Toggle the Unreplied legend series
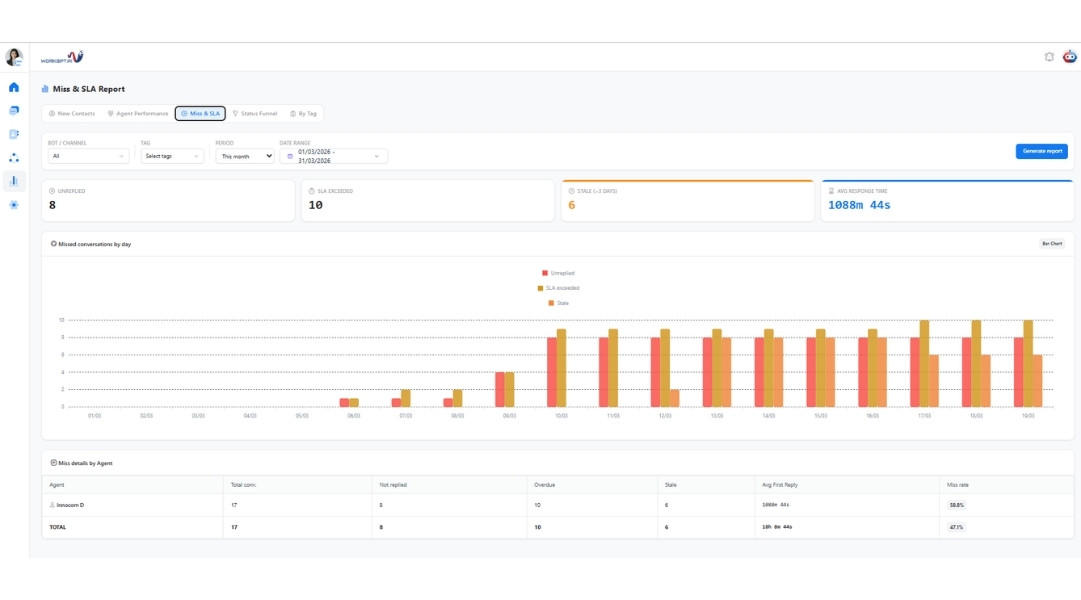 click(558, 273)
